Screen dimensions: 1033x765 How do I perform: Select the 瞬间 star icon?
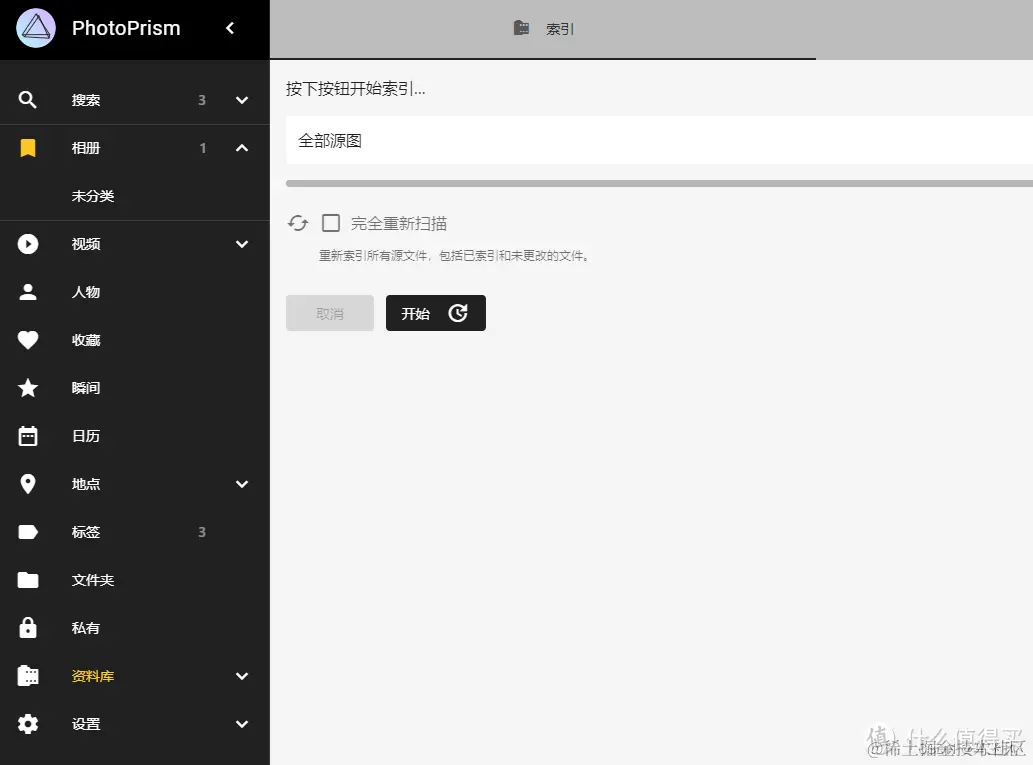click(x=27, y=387)
